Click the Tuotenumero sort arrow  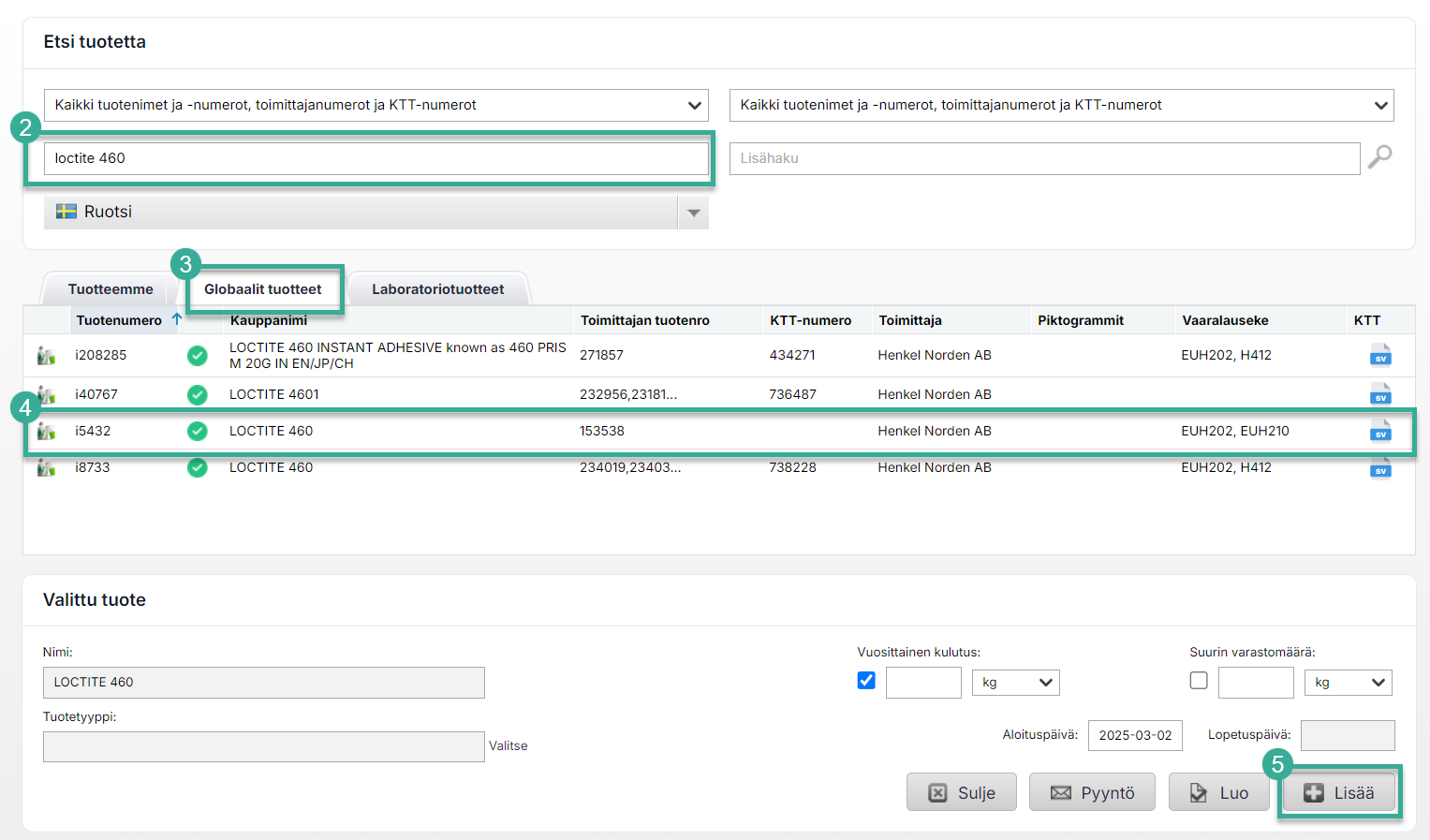[x=176, y=319]
